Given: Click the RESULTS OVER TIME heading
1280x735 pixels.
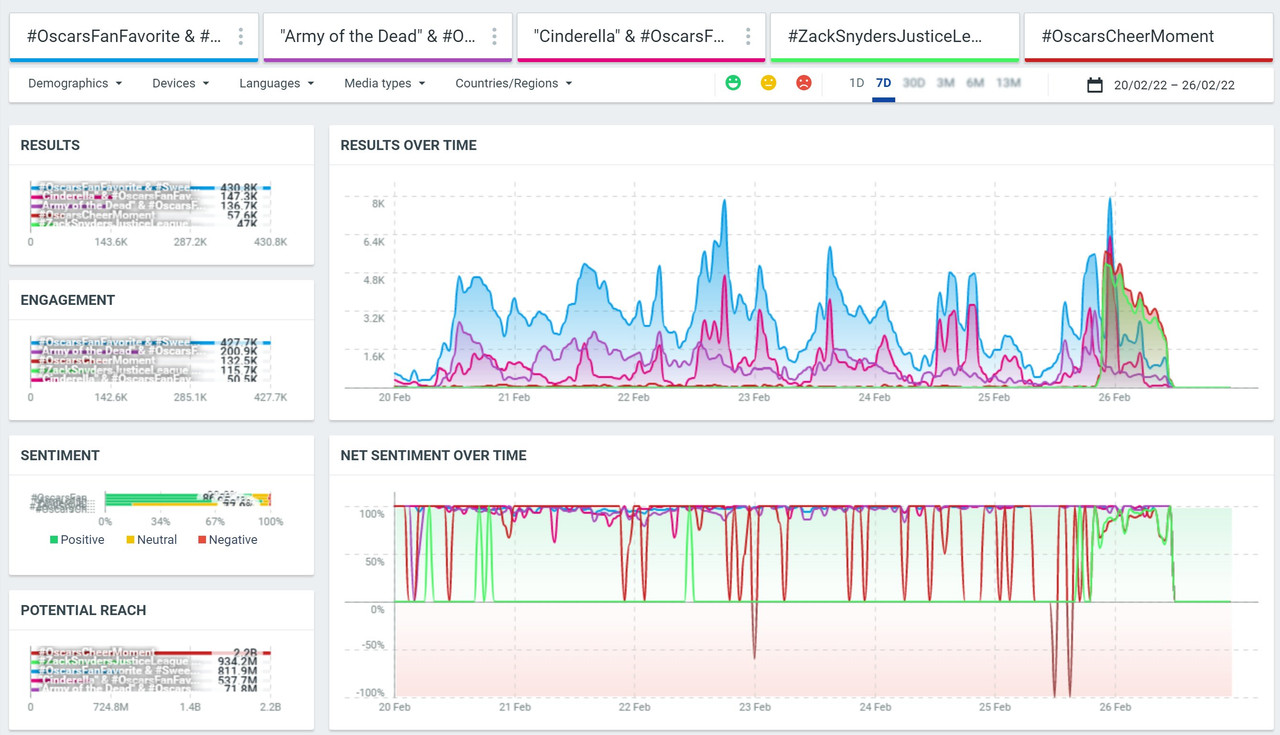Looking at the screenshot, I should [x=409, y=145].
